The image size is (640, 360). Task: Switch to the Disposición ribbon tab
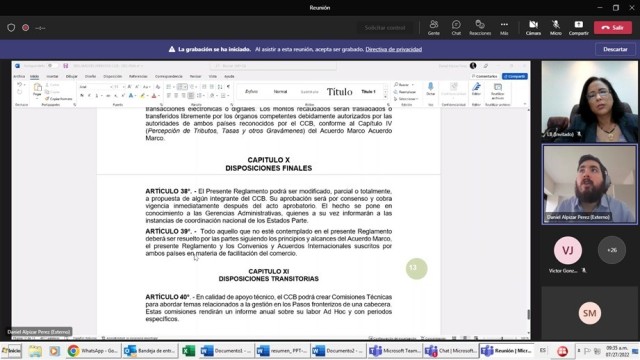coord(112,76)
